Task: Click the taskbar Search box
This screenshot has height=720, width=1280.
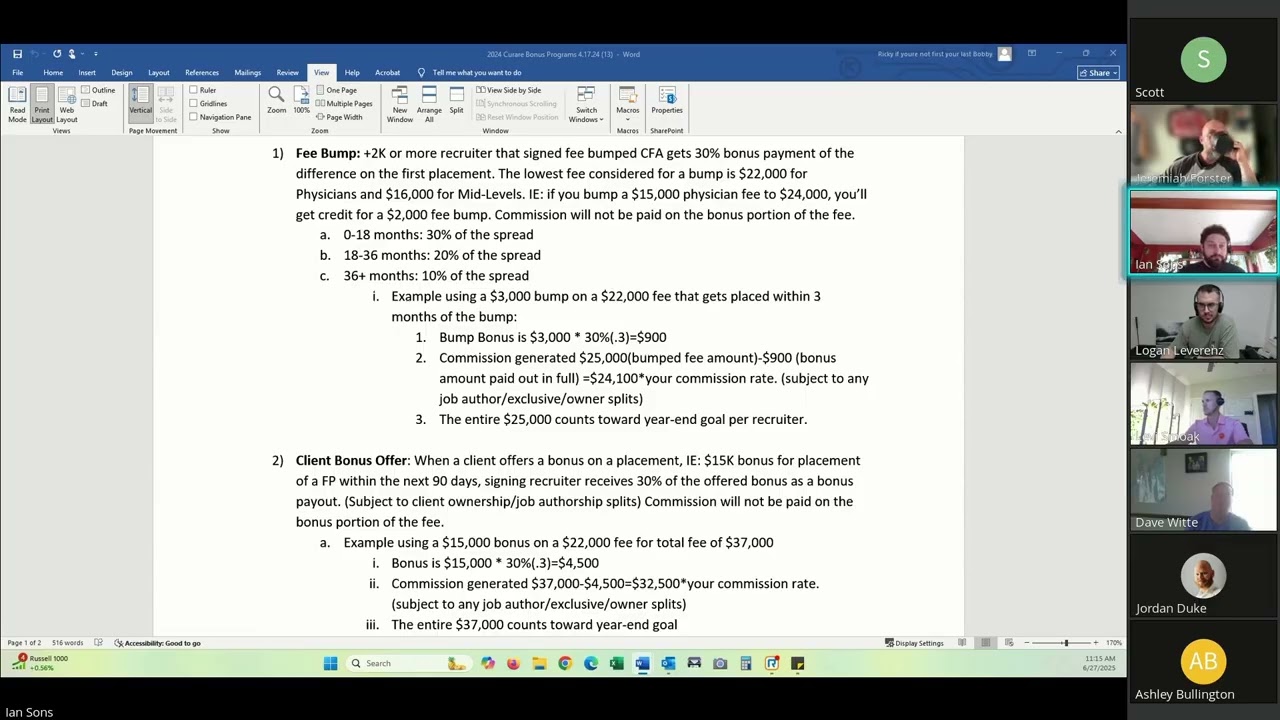Action: click(409, 663)
